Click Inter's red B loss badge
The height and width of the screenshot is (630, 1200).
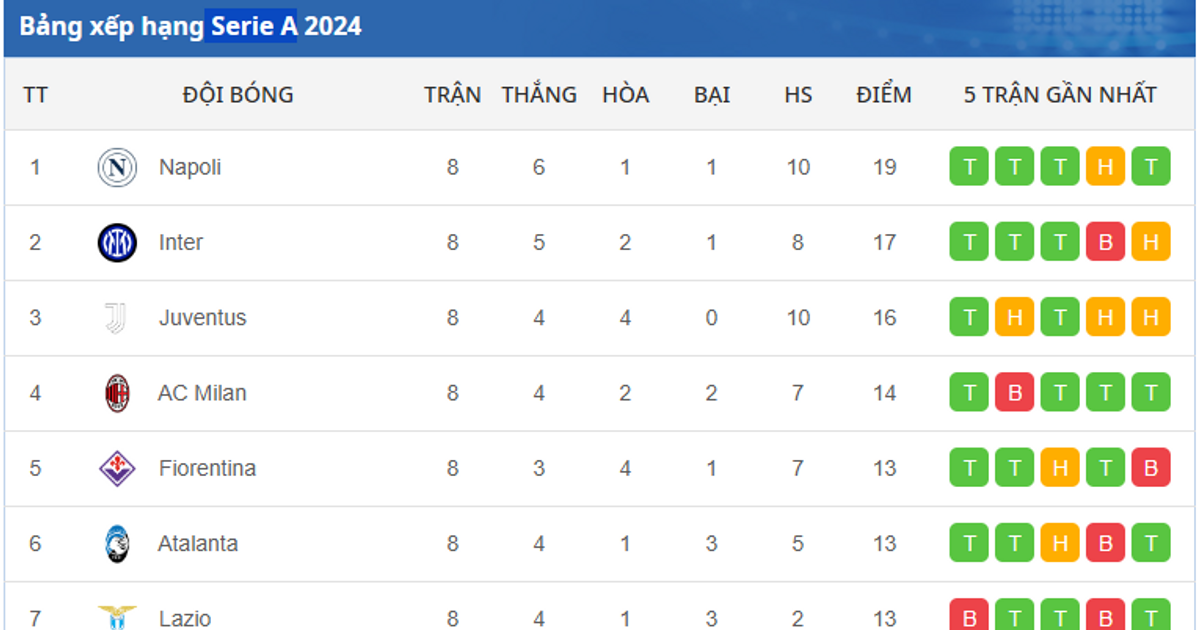point(1105,243)
